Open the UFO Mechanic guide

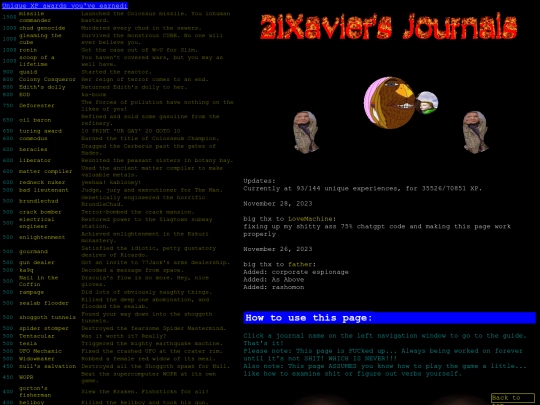40,351
